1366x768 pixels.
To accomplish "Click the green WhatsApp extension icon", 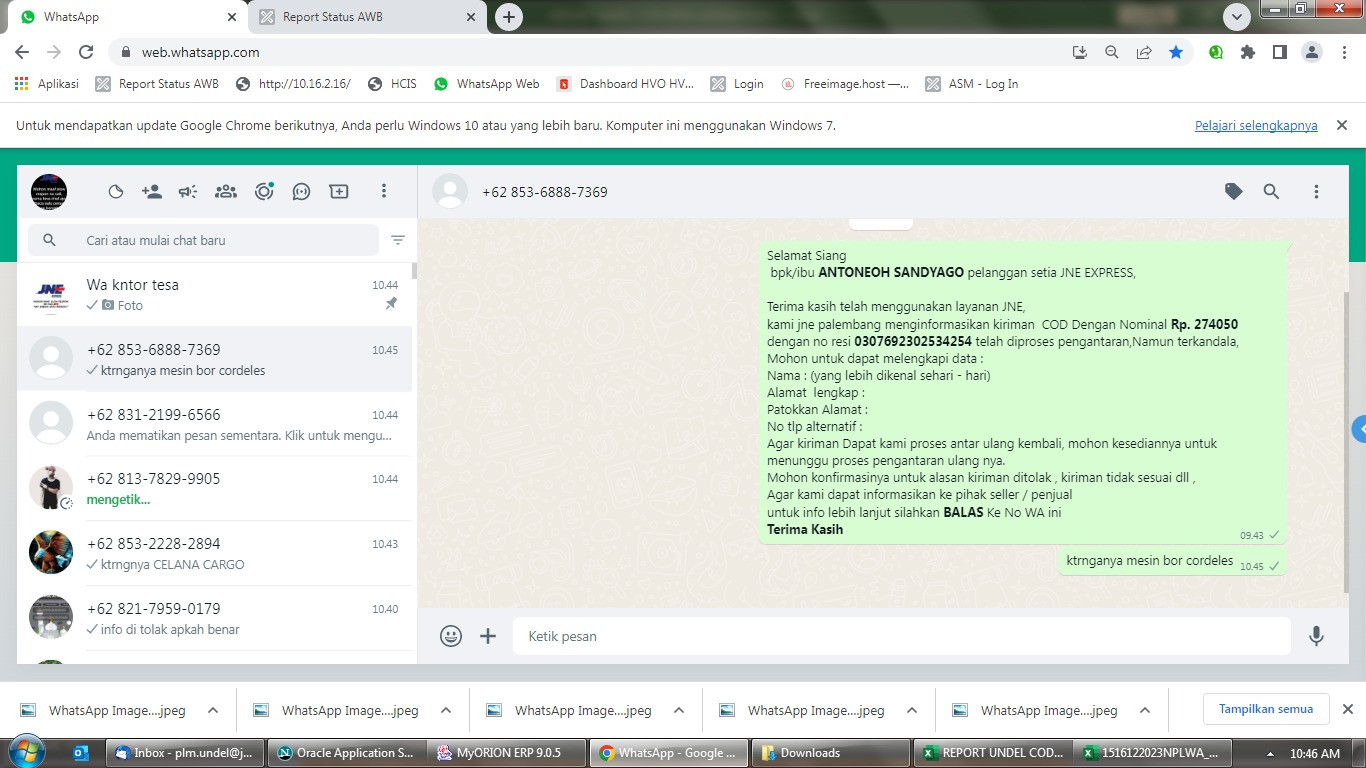I will tap(1216, 52).
